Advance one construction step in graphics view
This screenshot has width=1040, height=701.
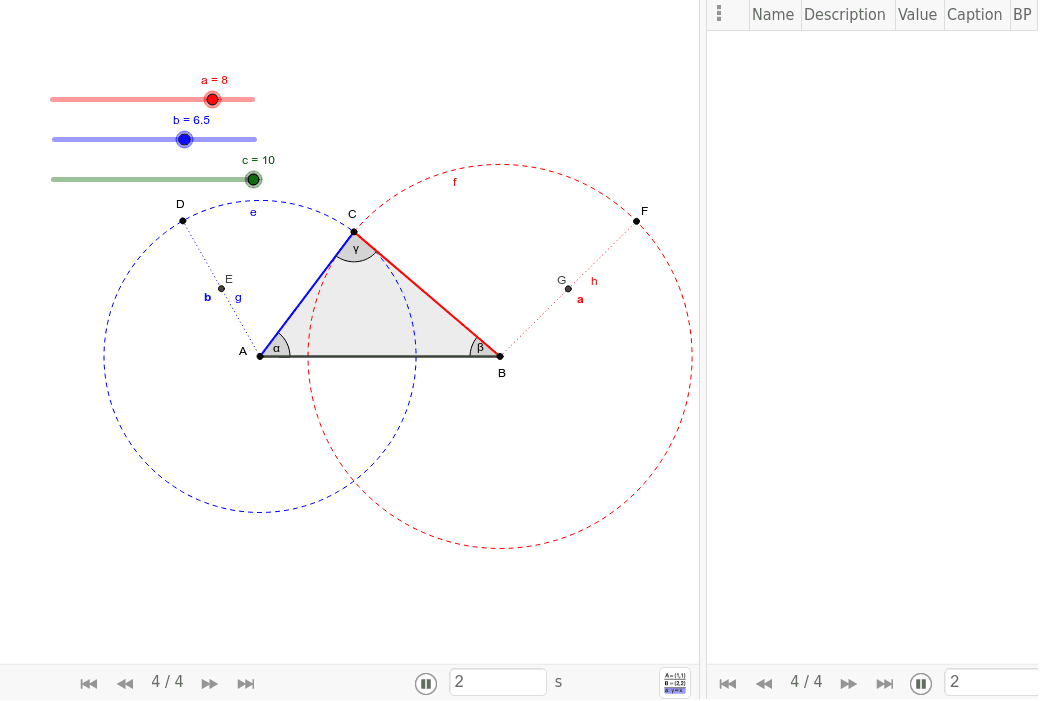pos(210,684)
